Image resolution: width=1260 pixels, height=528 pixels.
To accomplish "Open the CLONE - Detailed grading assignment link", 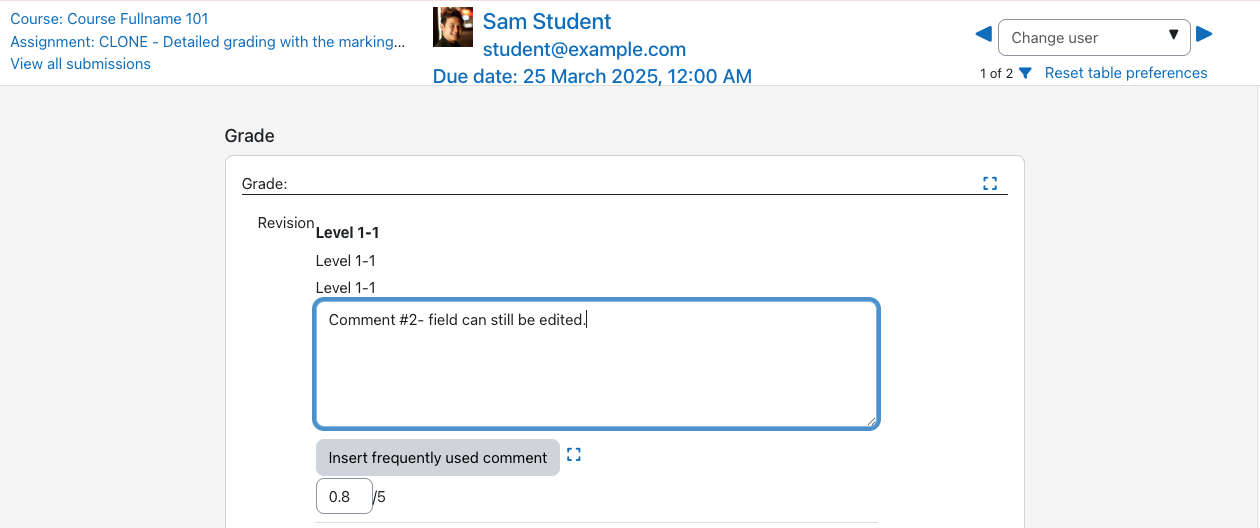I will coord(207,42).
